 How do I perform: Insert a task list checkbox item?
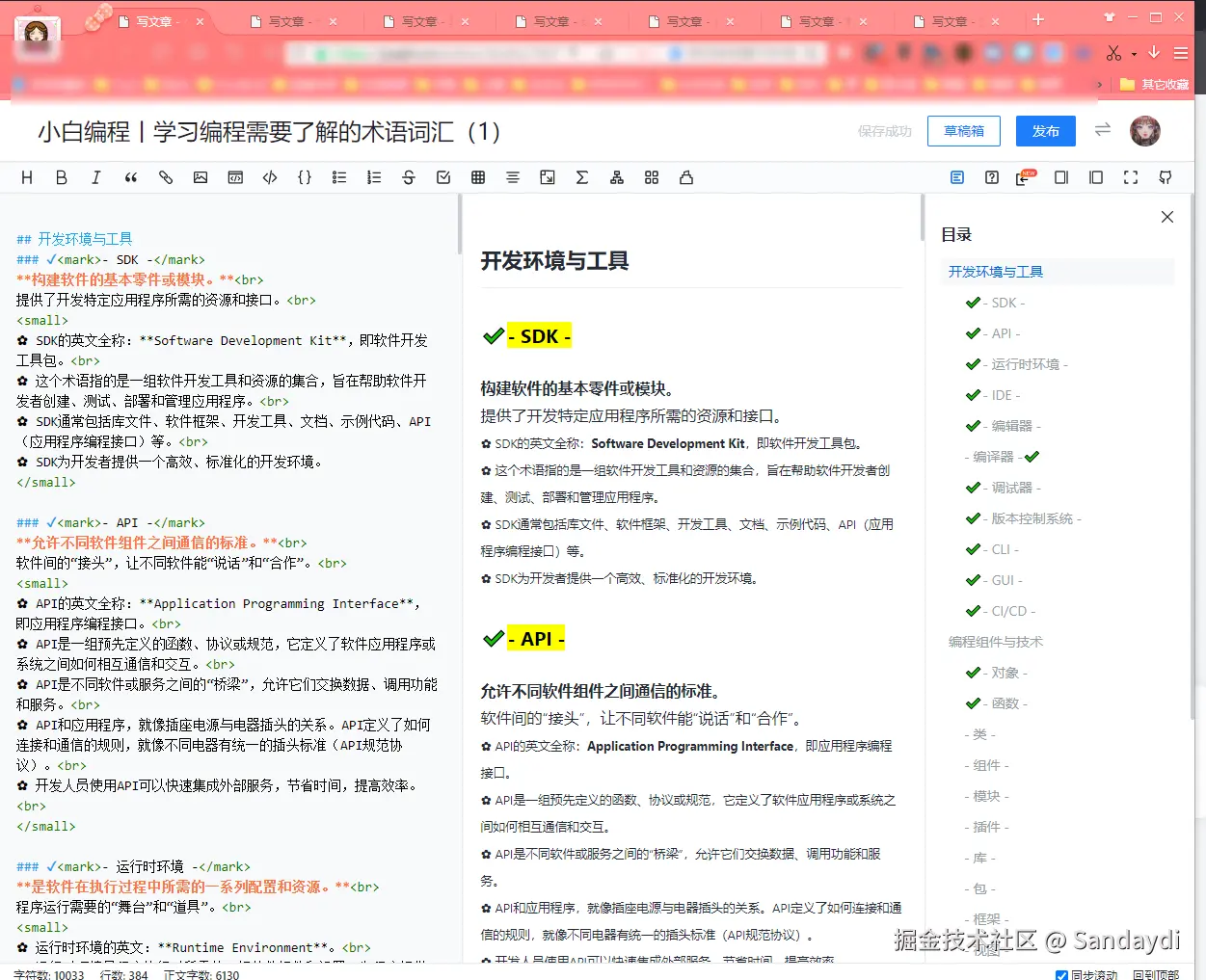[x=443, y=177]
